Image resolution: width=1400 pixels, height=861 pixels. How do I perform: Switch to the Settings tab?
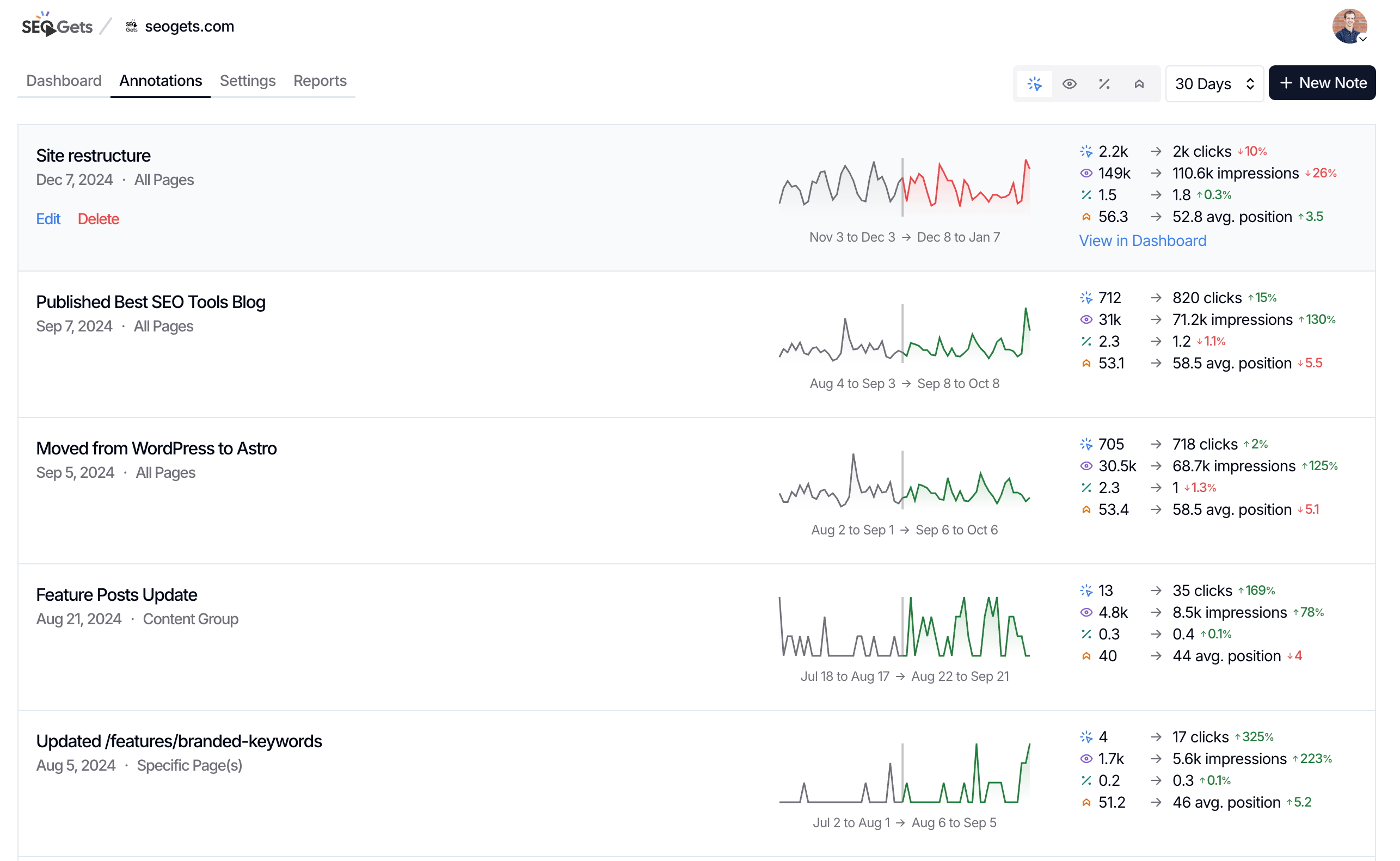[x=247, y=81]
